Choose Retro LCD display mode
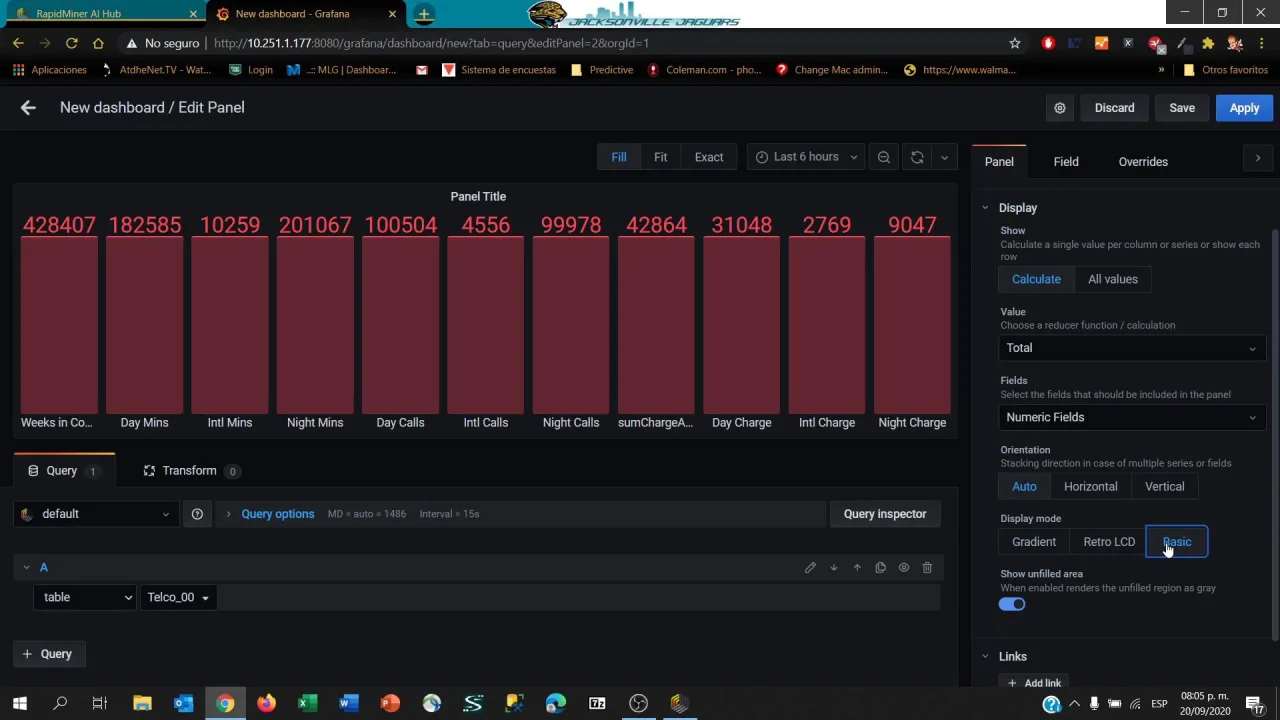Screen dimensions: 1280x720 (x=1109, y=542)
